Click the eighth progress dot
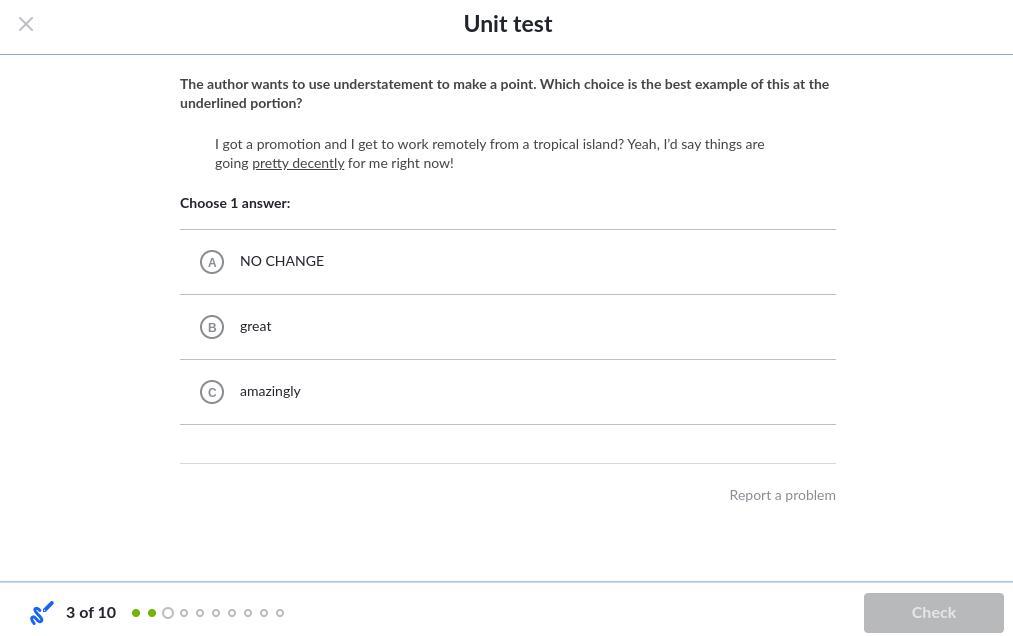Viewport: 1013px width, 636px height. coord(248,613)
